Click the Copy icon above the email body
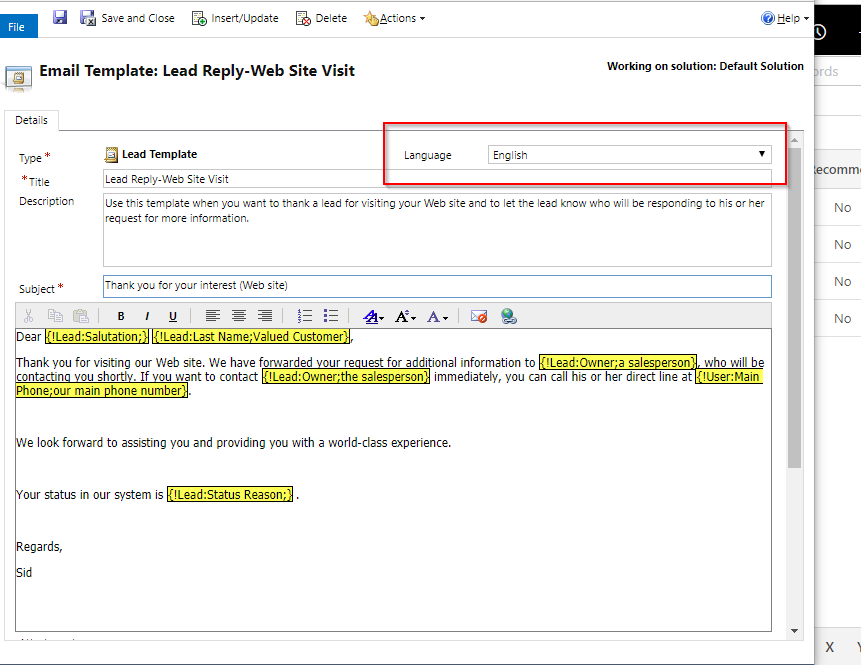The height and width of the screenshot is (665, 861). click(x=55, y=316)
